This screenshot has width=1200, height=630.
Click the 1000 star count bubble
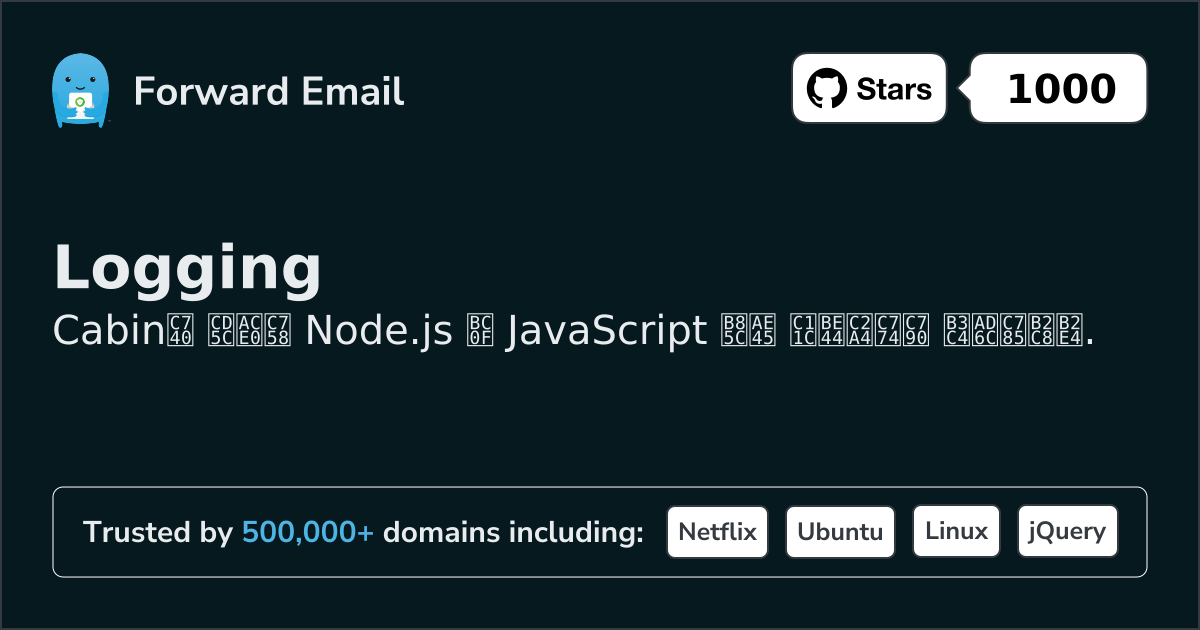pos(1057,88)
